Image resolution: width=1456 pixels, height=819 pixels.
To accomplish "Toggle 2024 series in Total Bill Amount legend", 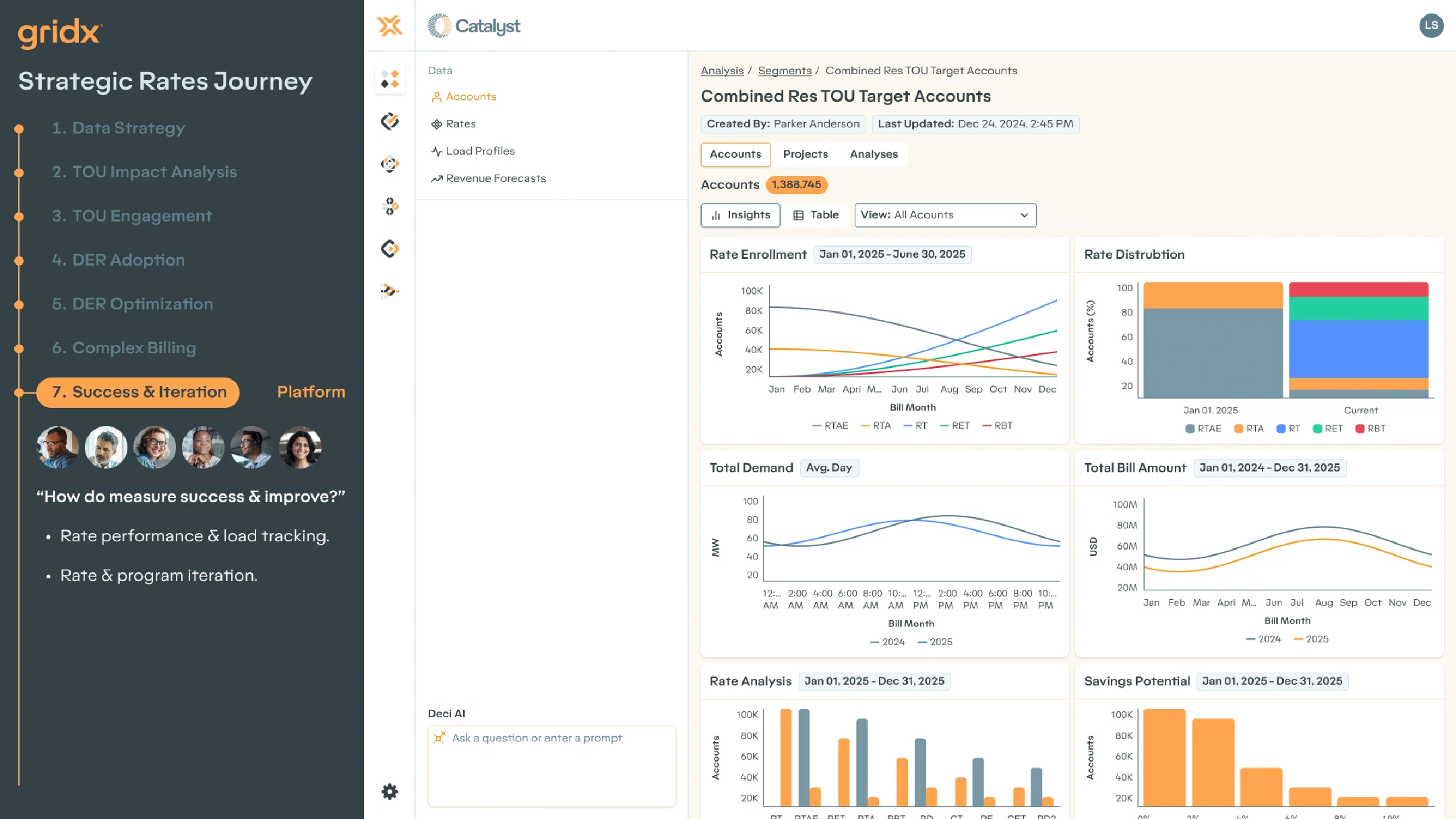I will click(x=1263, y=640).
